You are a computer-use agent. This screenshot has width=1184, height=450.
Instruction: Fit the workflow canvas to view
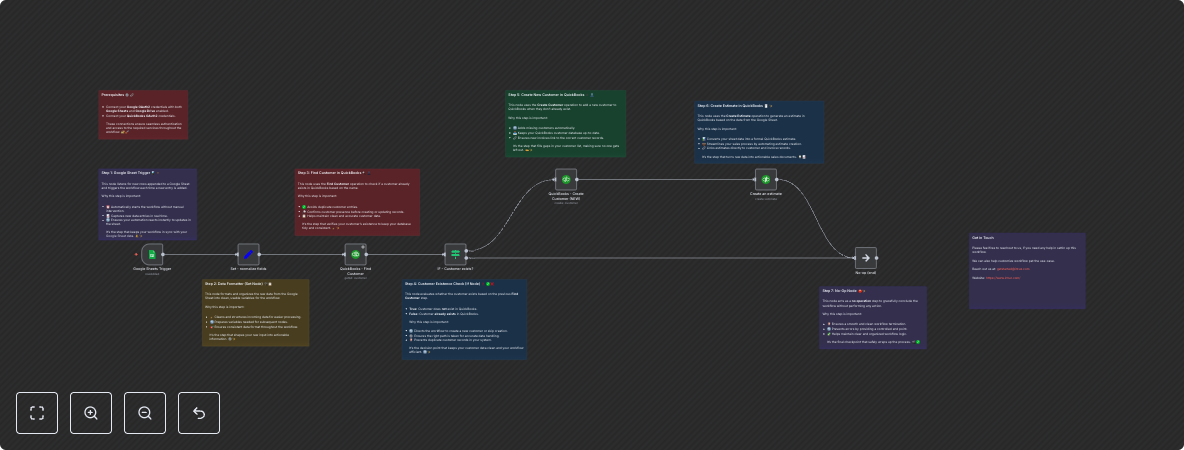[x=37, y=413]
